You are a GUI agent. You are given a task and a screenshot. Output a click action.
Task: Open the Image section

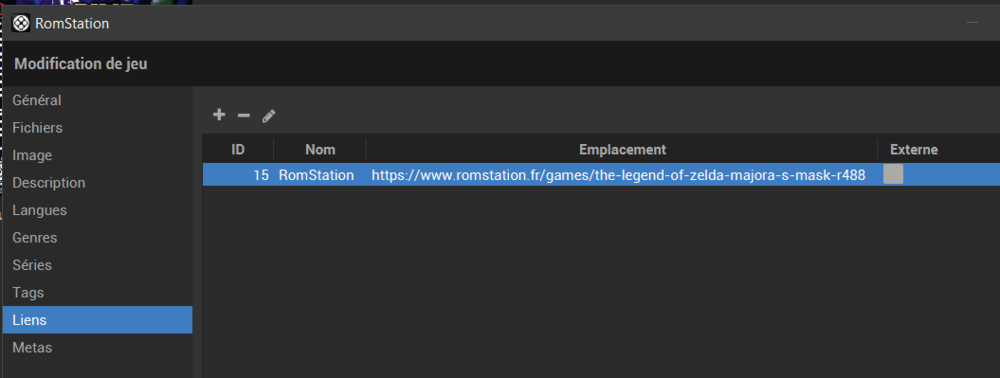click(97, 155)
